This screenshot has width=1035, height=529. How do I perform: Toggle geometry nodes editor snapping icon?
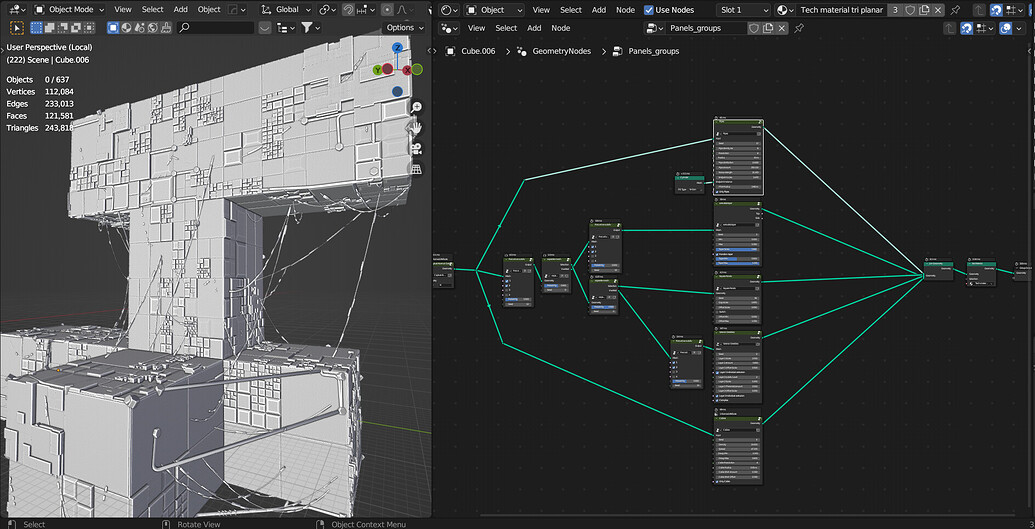point(966,28)
